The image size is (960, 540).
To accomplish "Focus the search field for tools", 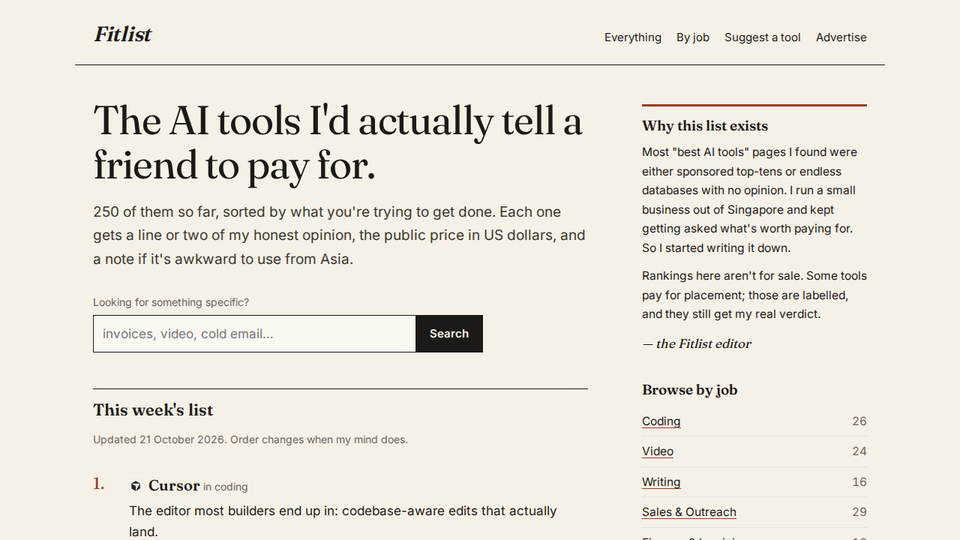I will point(255,334).
